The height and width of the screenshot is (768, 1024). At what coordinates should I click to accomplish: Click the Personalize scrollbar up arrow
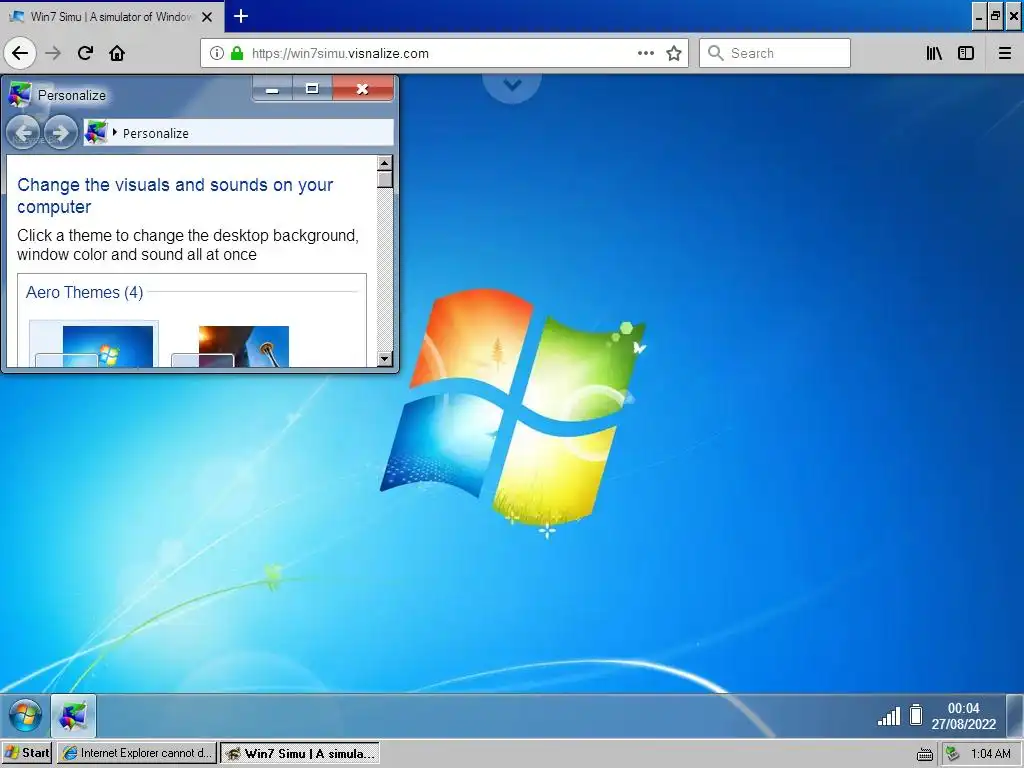(385, 163)
